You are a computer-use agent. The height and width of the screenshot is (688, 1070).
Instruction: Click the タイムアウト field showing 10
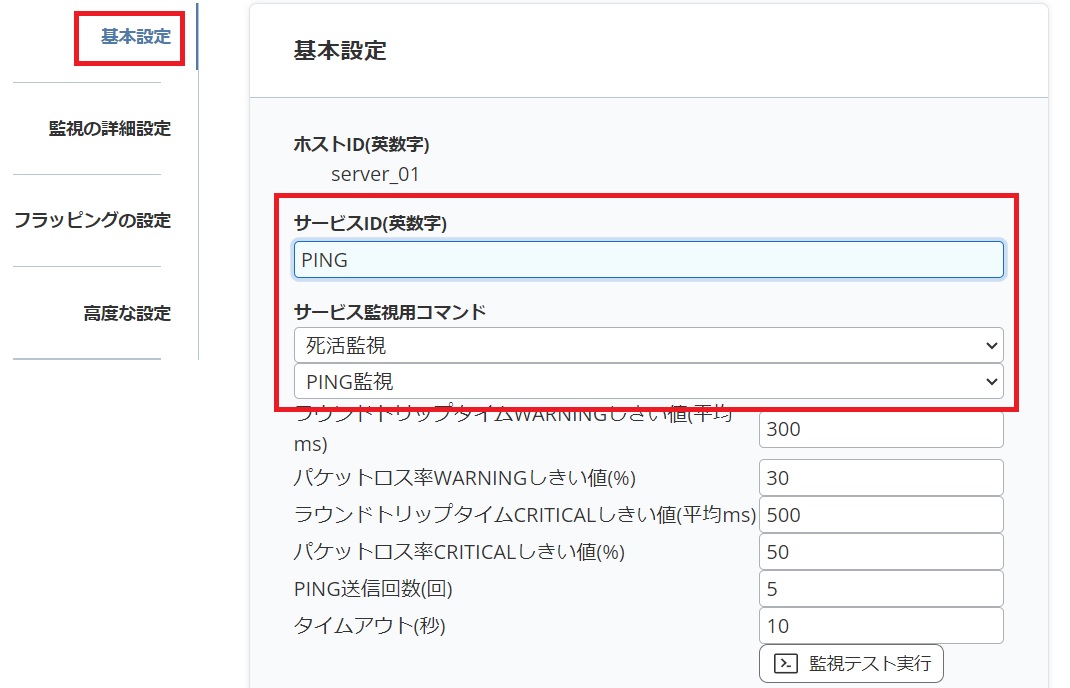pyautogui.click(x=880, y=625)
